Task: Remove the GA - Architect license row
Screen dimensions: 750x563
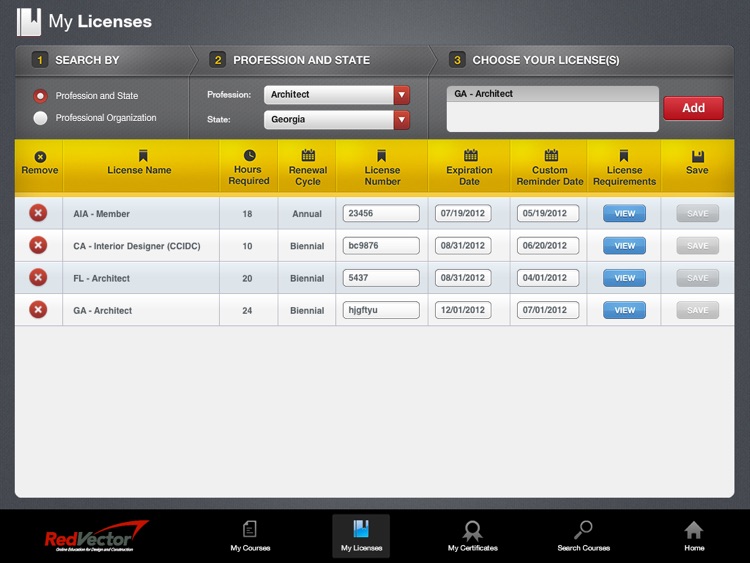Action: pos(38,309)
